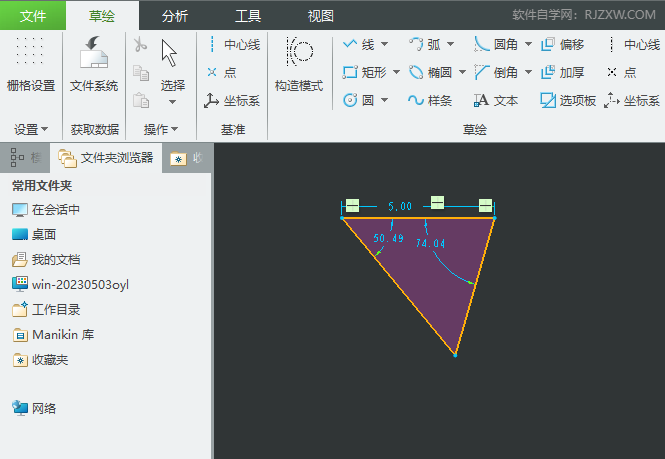
Task: Click the copy icon
Action: coord(140,73)
